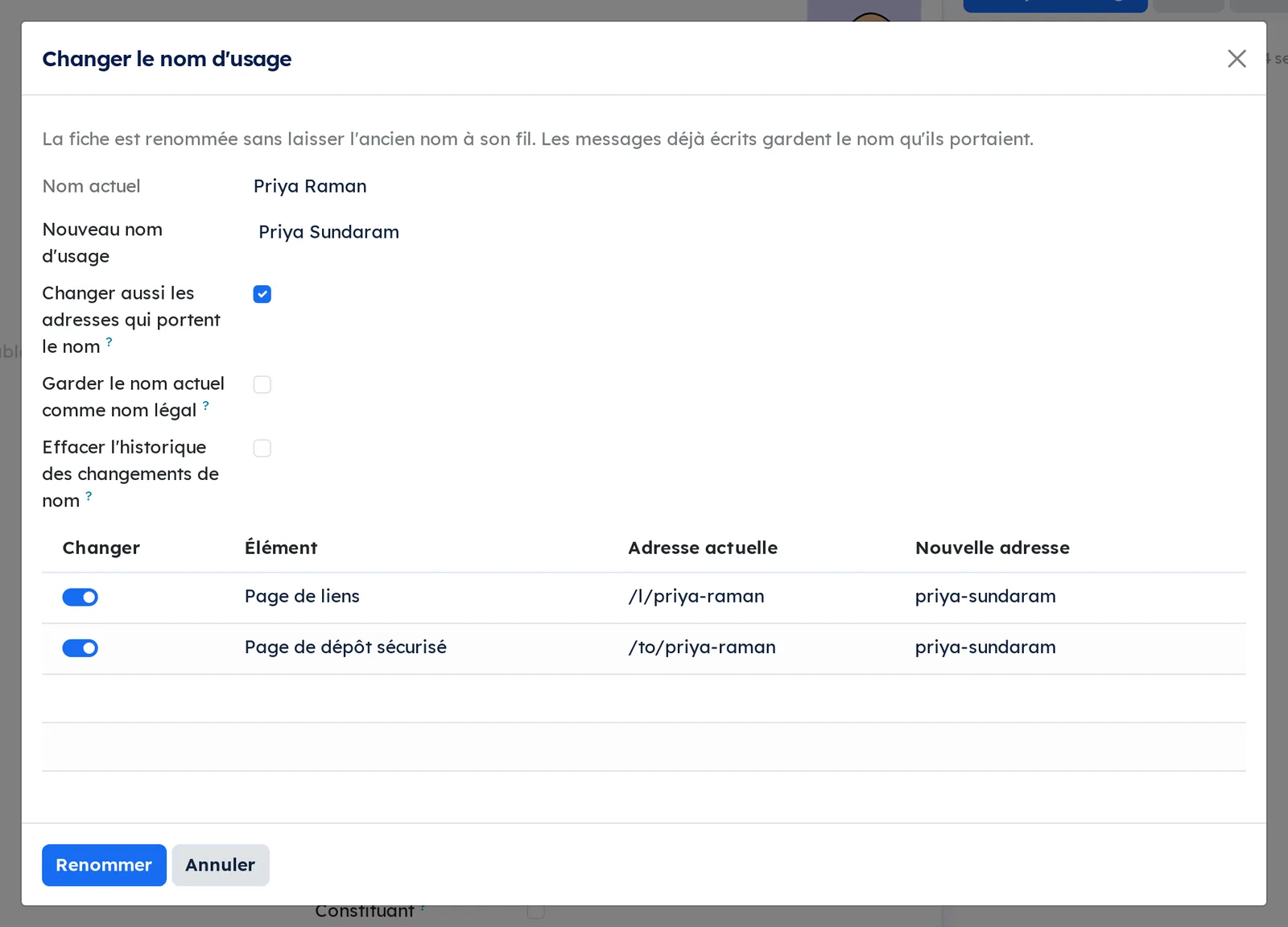Check Effacer l'historique des changements de nom
The width and height of the screenshot is (1288, 927).
click(x=262, y=448)
